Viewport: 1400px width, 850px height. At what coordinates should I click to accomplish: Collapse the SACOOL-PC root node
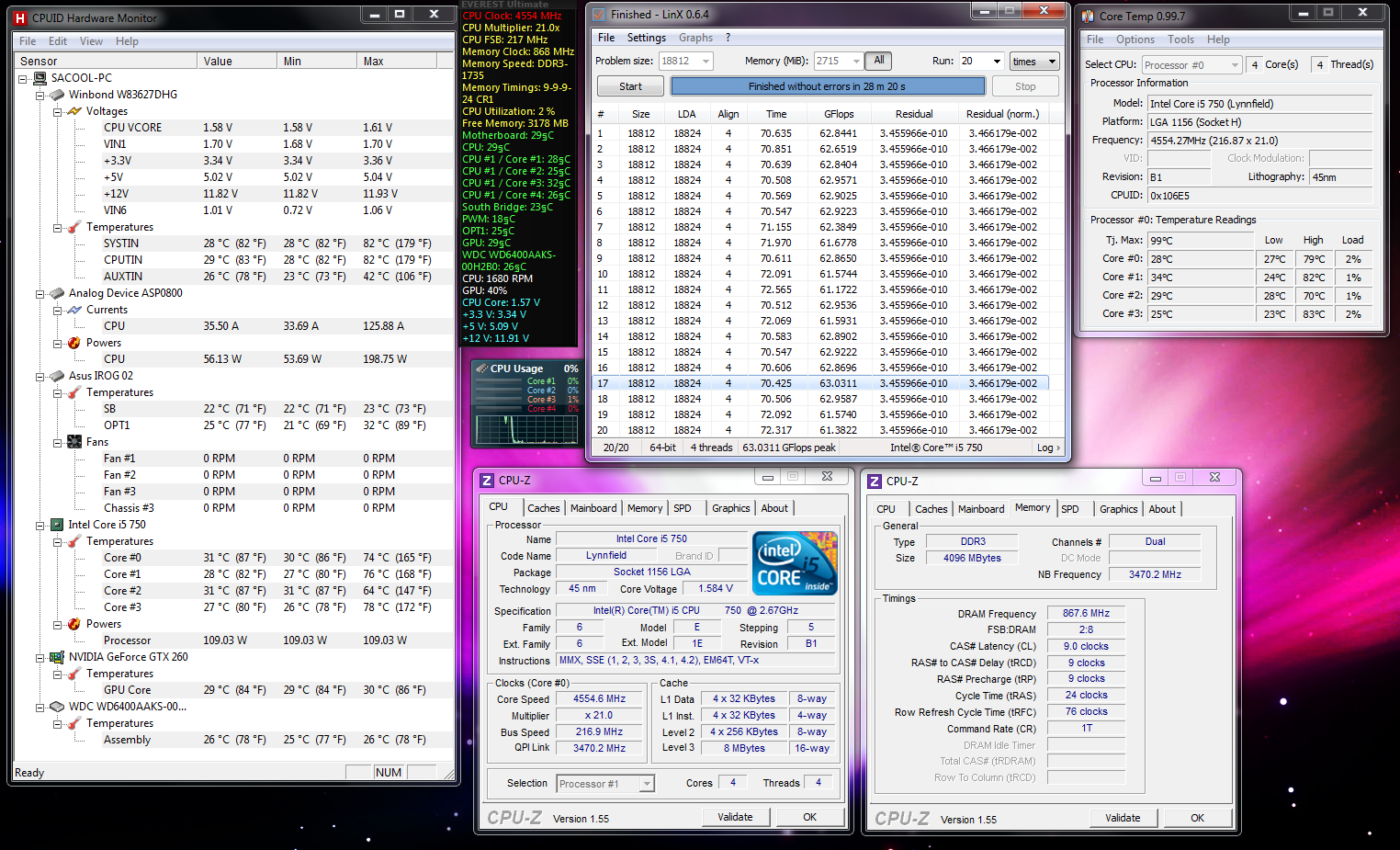(x=23, y=78)
